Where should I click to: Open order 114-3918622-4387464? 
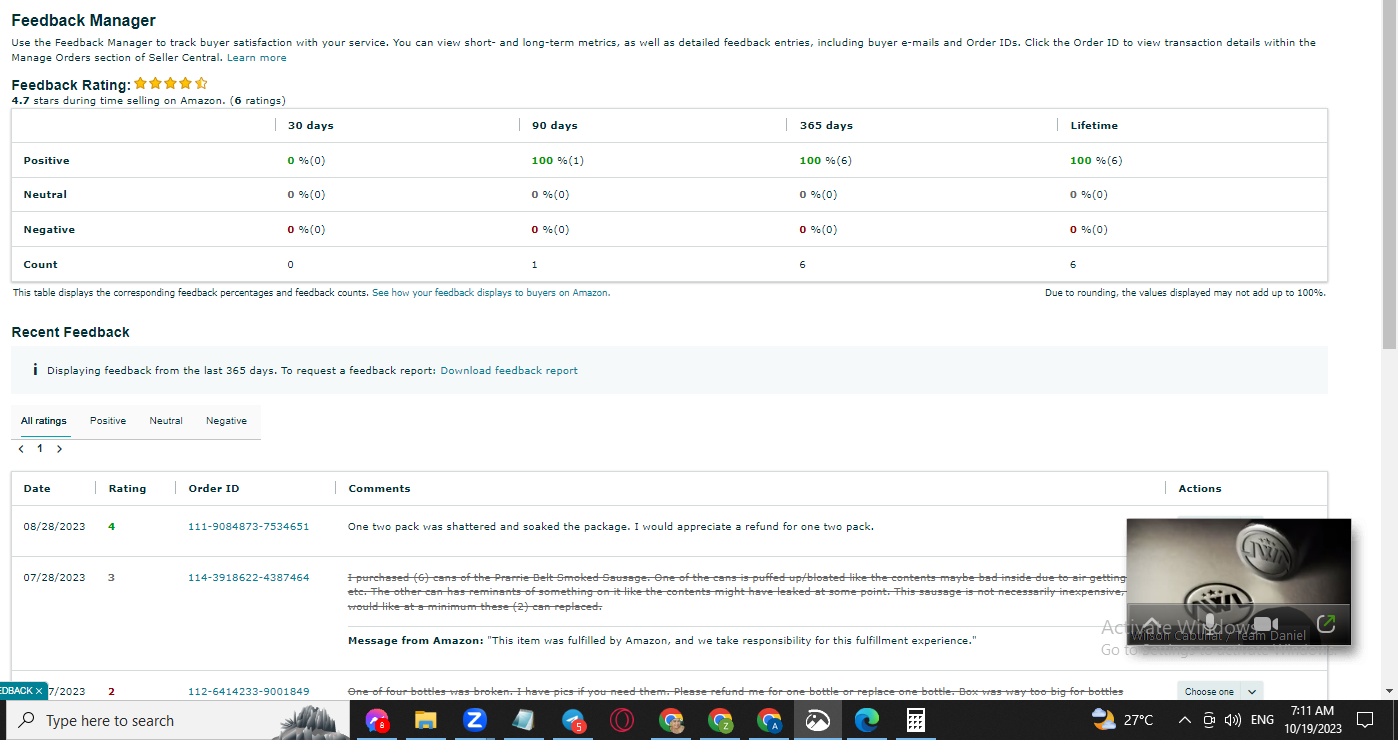coord(249,578)
